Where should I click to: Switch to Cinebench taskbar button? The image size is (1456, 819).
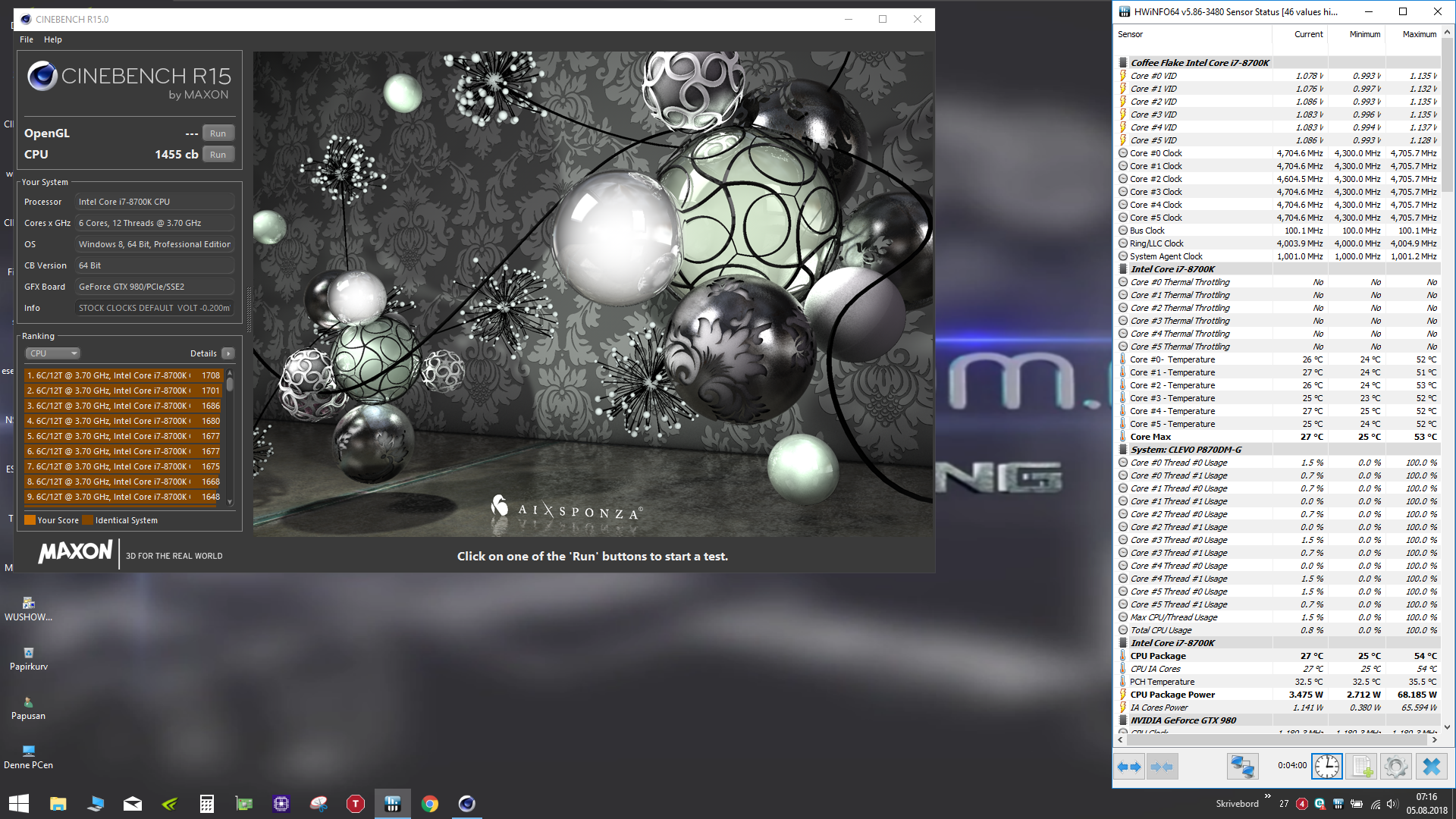(467, 804)
